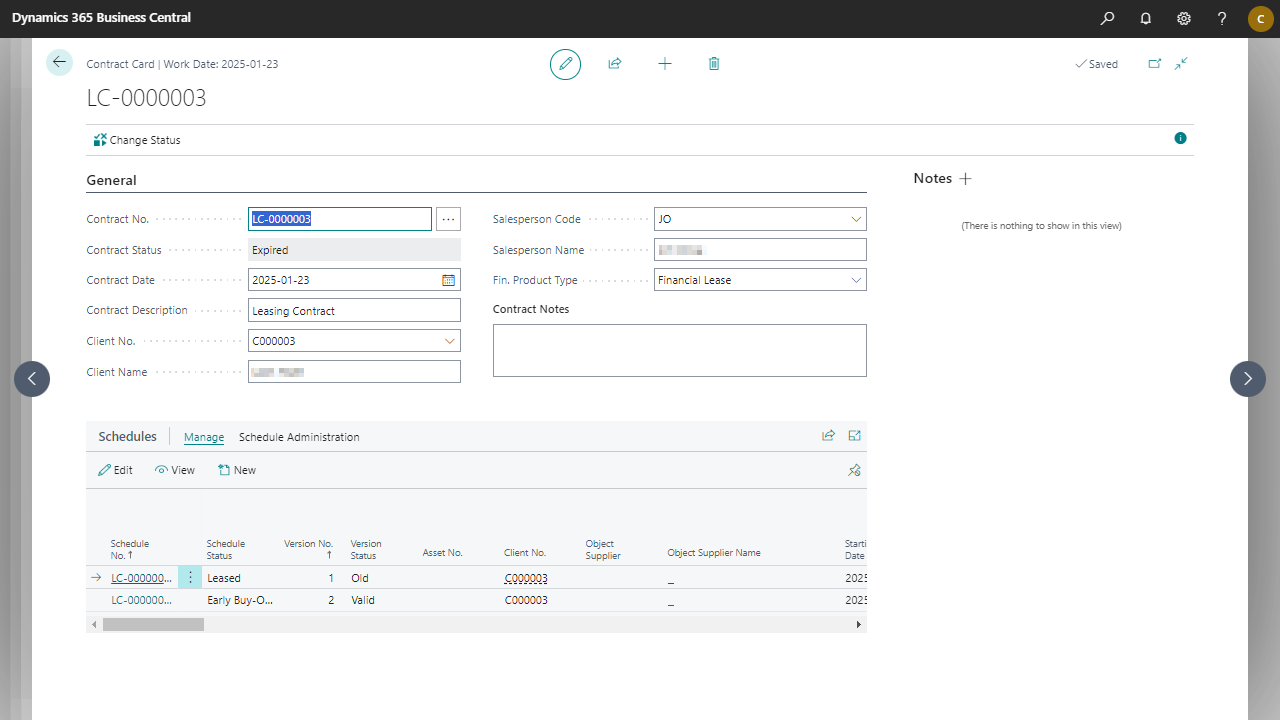1280x720 pixels.
Task: Click Asset No. column header
Action: pyautogui.click(x=442, y=552)
